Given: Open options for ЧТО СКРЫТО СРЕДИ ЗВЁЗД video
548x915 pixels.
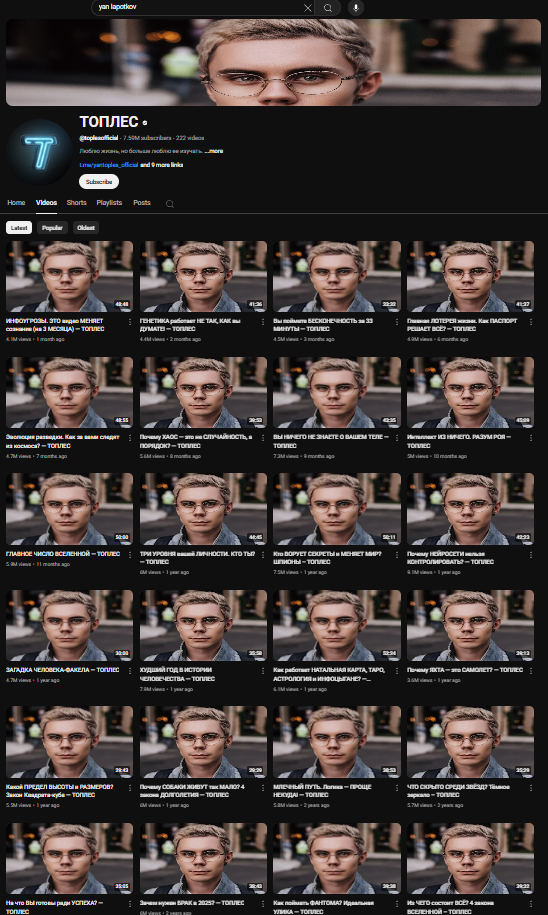Looking at the screenshot, I should point(531,787).
